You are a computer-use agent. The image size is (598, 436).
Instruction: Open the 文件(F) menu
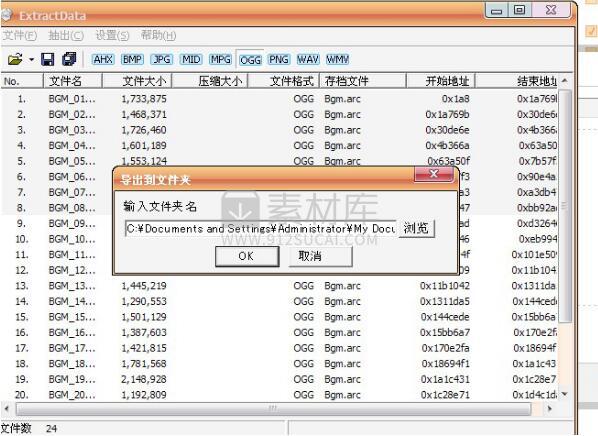click(19, 35)
